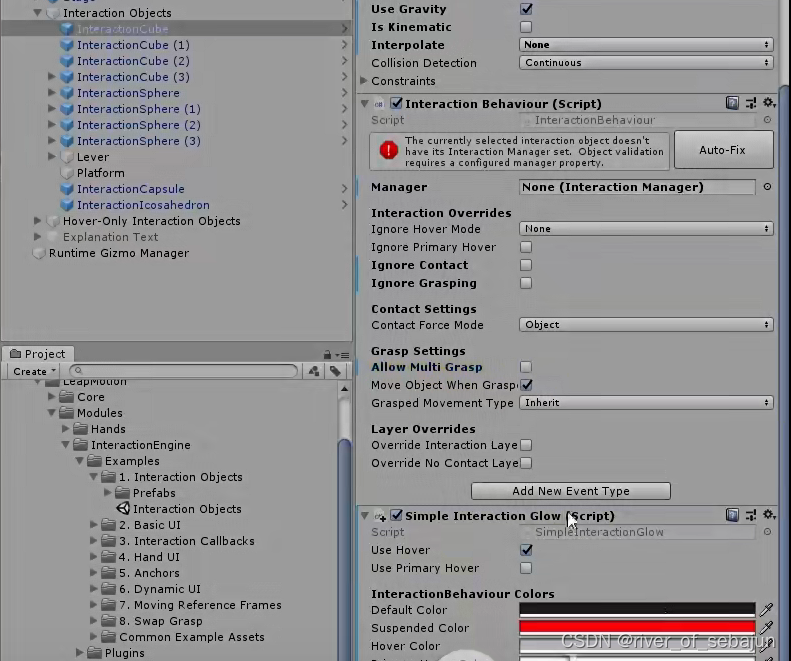Click the Prefabs folder icon
Image resolution: width=791 pixels, height=661 pixels.
[x=123, y=492]
